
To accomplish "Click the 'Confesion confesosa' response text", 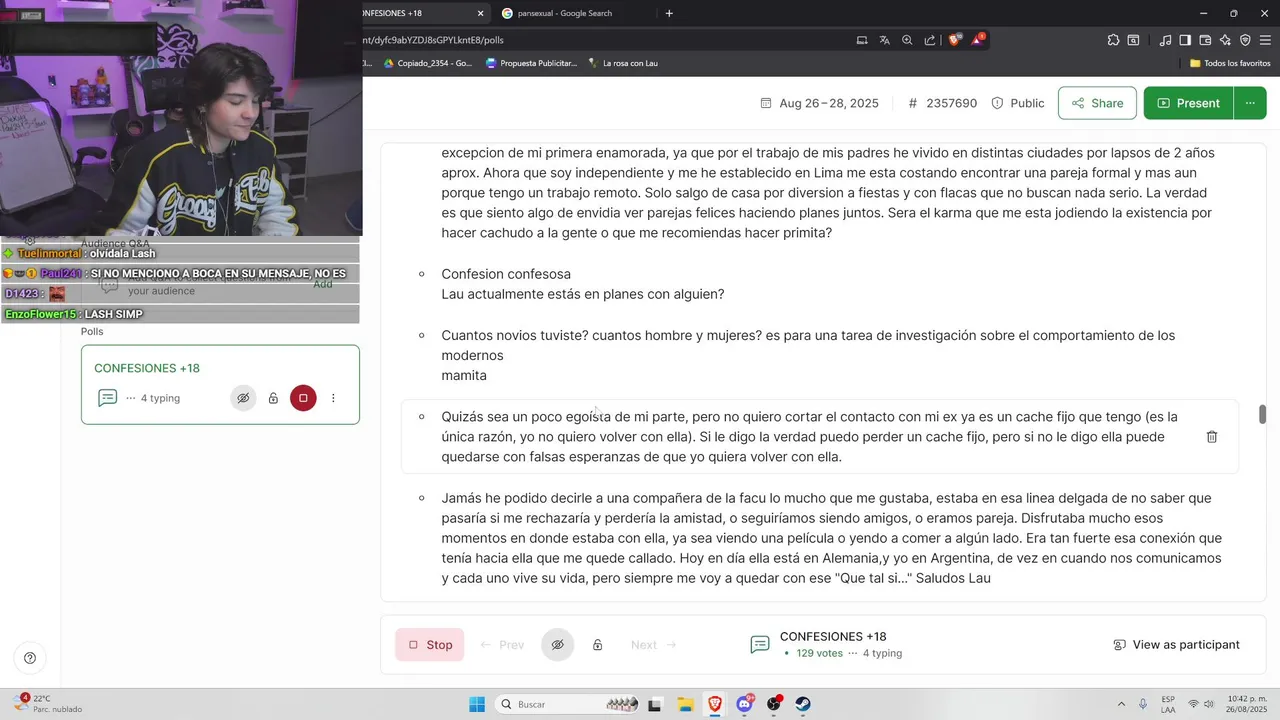I will click(506, 274).
